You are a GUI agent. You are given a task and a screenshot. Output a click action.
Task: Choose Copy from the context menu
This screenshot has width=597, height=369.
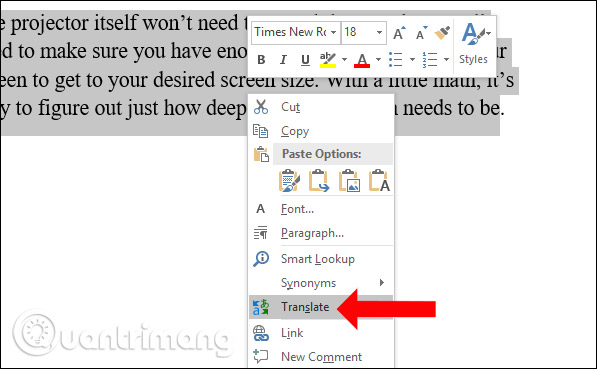point(321,131)
